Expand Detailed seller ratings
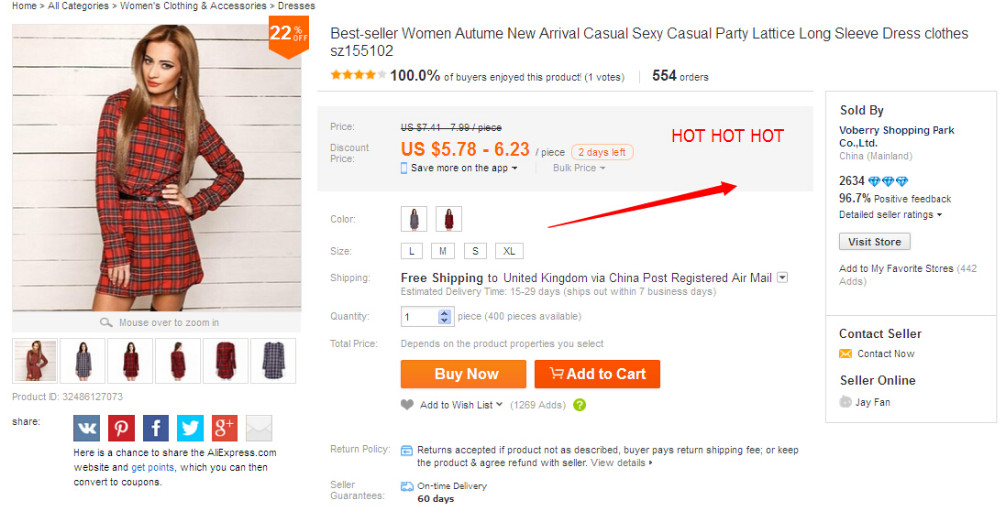The width and height of the screenshot is (1000, 511). coord(890,215)
